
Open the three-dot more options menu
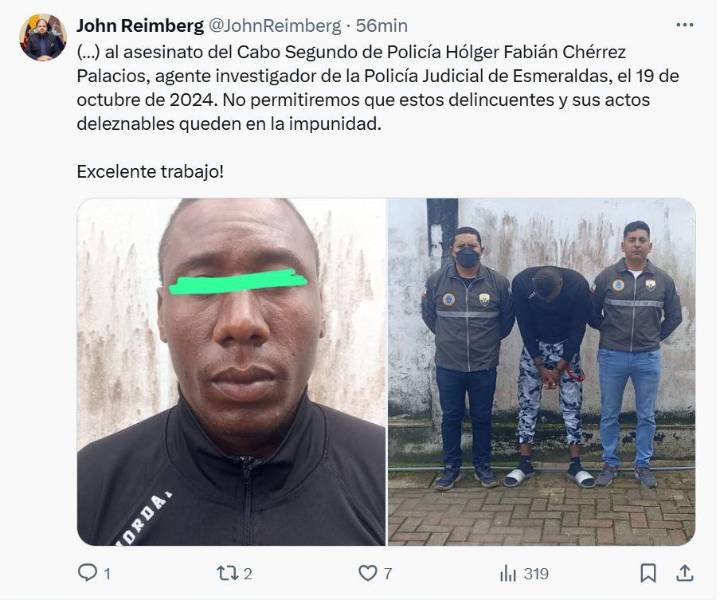(685, 25)
